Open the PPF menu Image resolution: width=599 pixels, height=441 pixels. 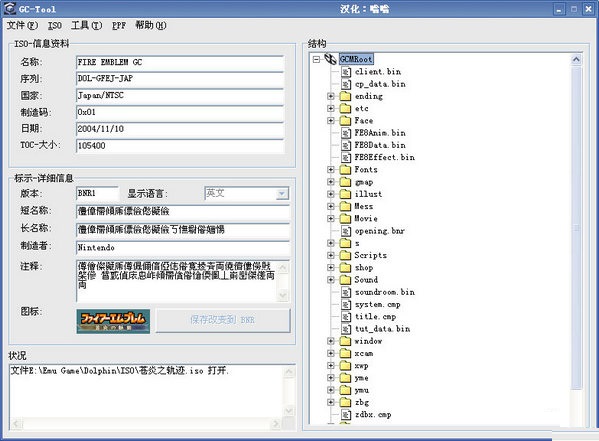point(119,26)
